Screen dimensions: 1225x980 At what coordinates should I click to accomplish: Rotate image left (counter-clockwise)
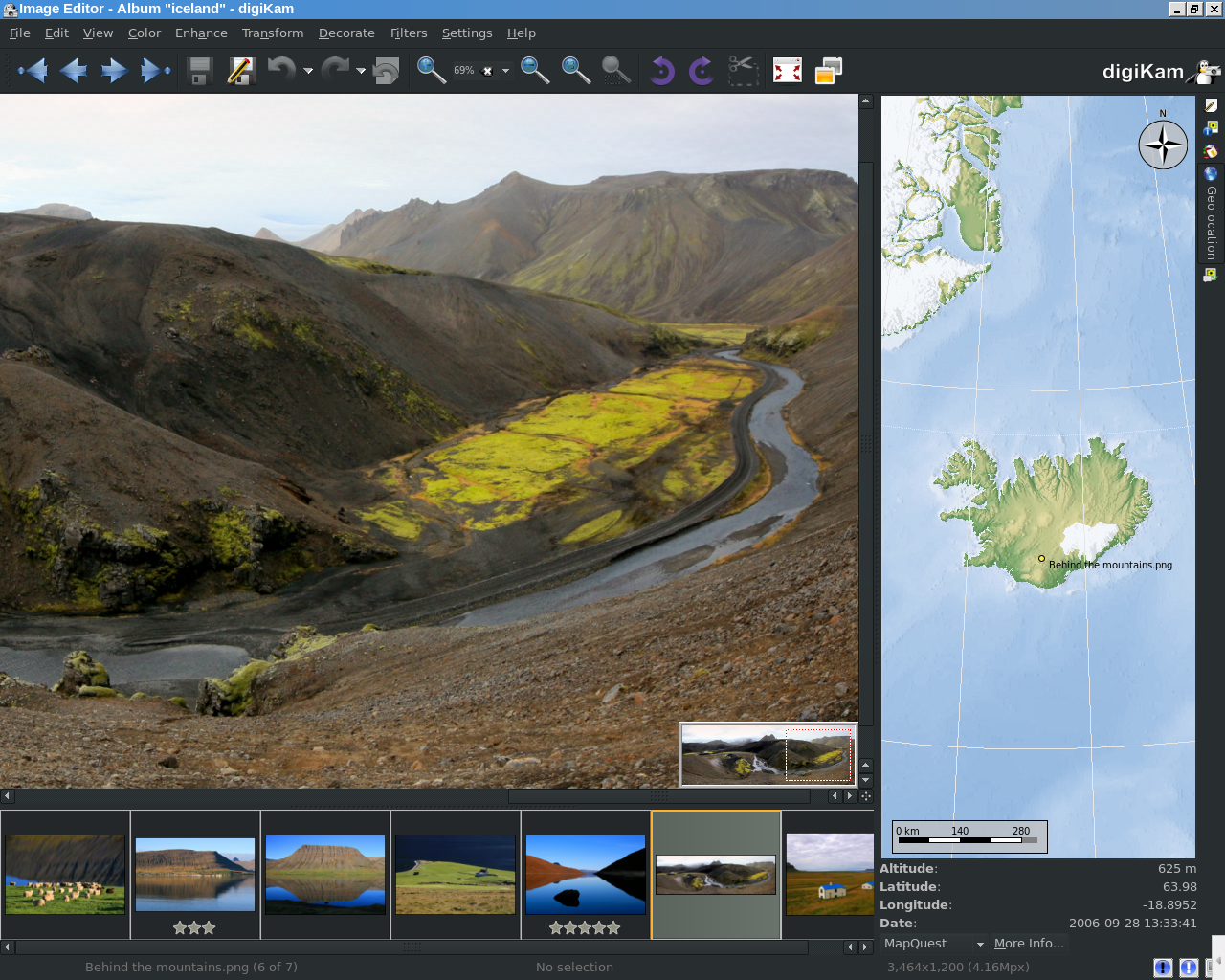point(661,70)
